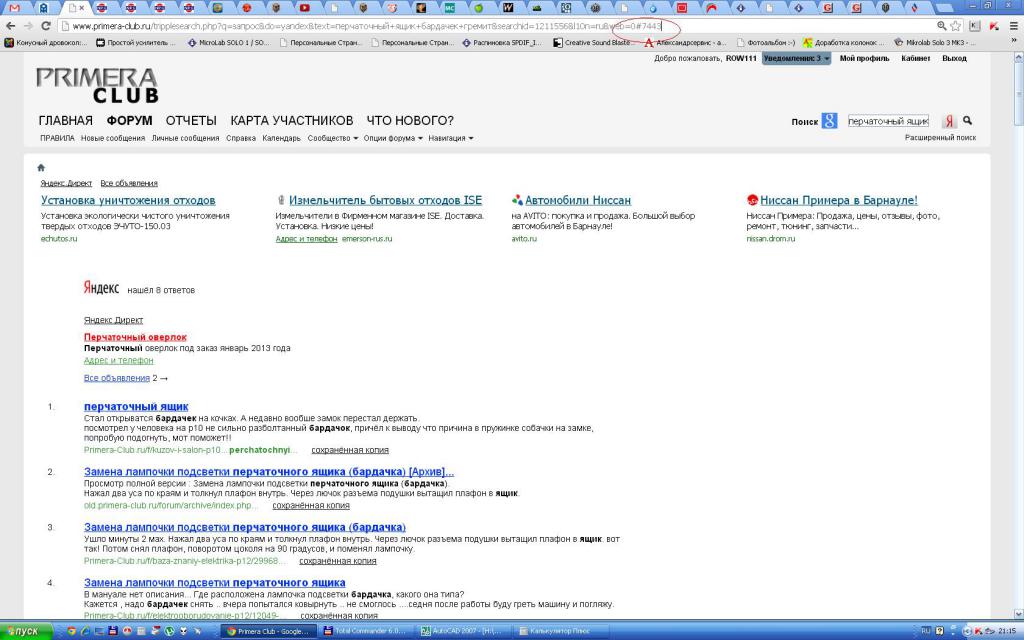Open the 'Календарь' submenu link
1024x640 pixels.
(281, 138)
